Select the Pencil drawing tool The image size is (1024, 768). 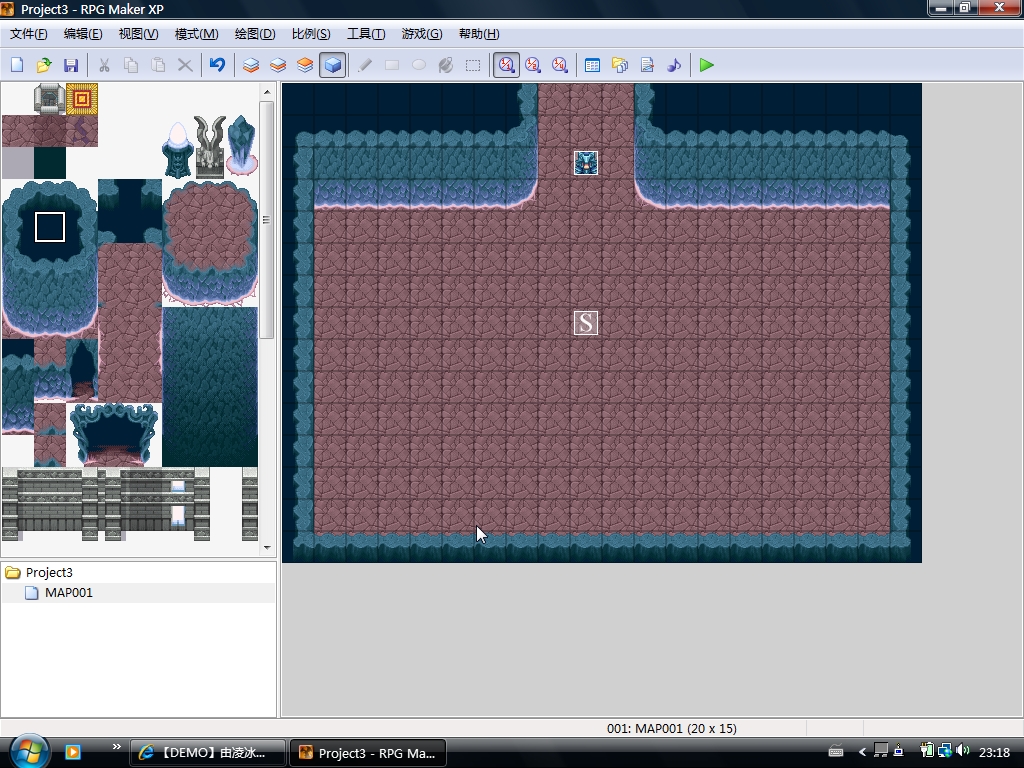click(365, 65)
